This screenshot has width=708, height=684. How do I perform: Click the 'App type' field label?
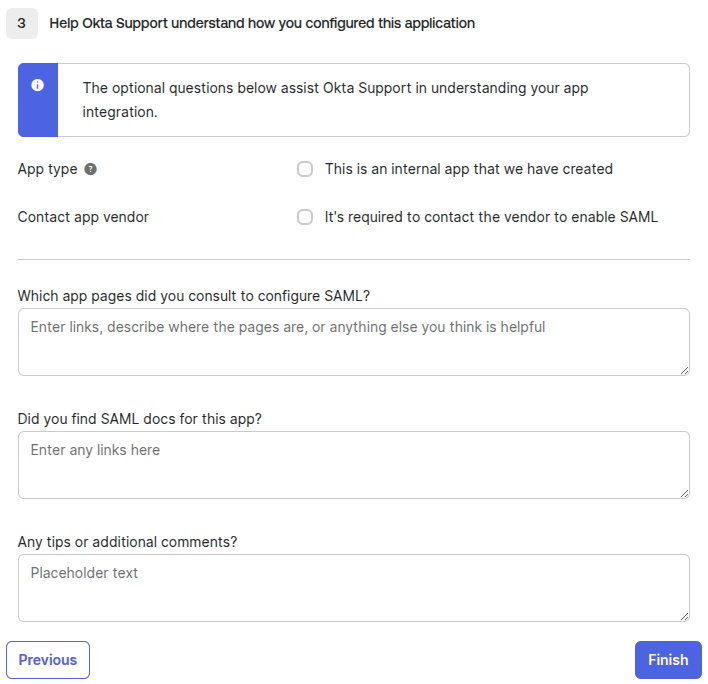(x=47, y=169)
